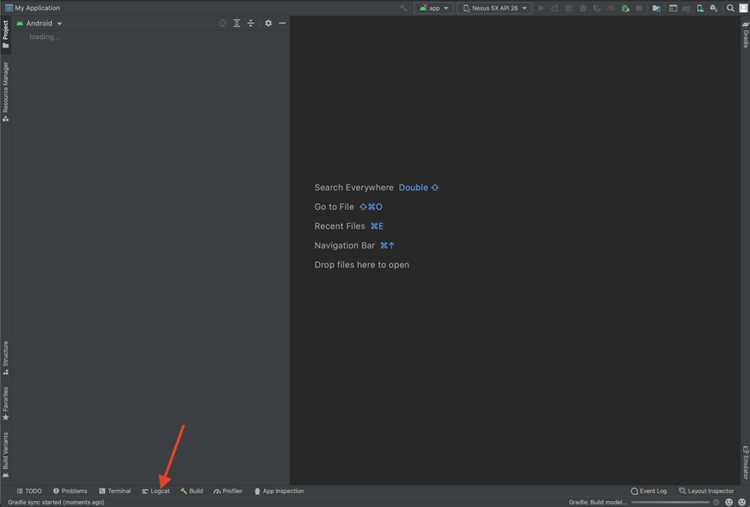Click the My Application window title
The height and width of the screenshot is (507, 750).
(x=37, y=8)
